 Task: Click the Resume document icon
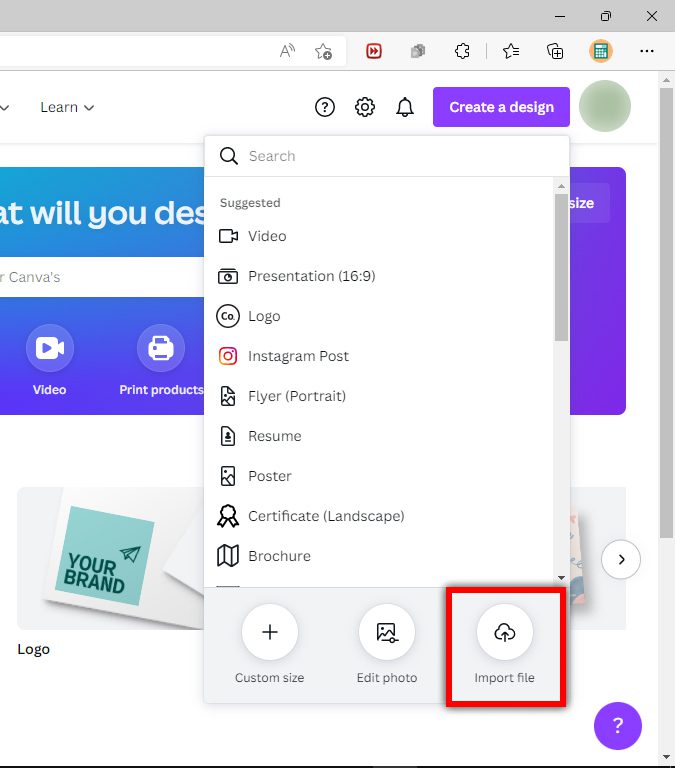point(228,436)
